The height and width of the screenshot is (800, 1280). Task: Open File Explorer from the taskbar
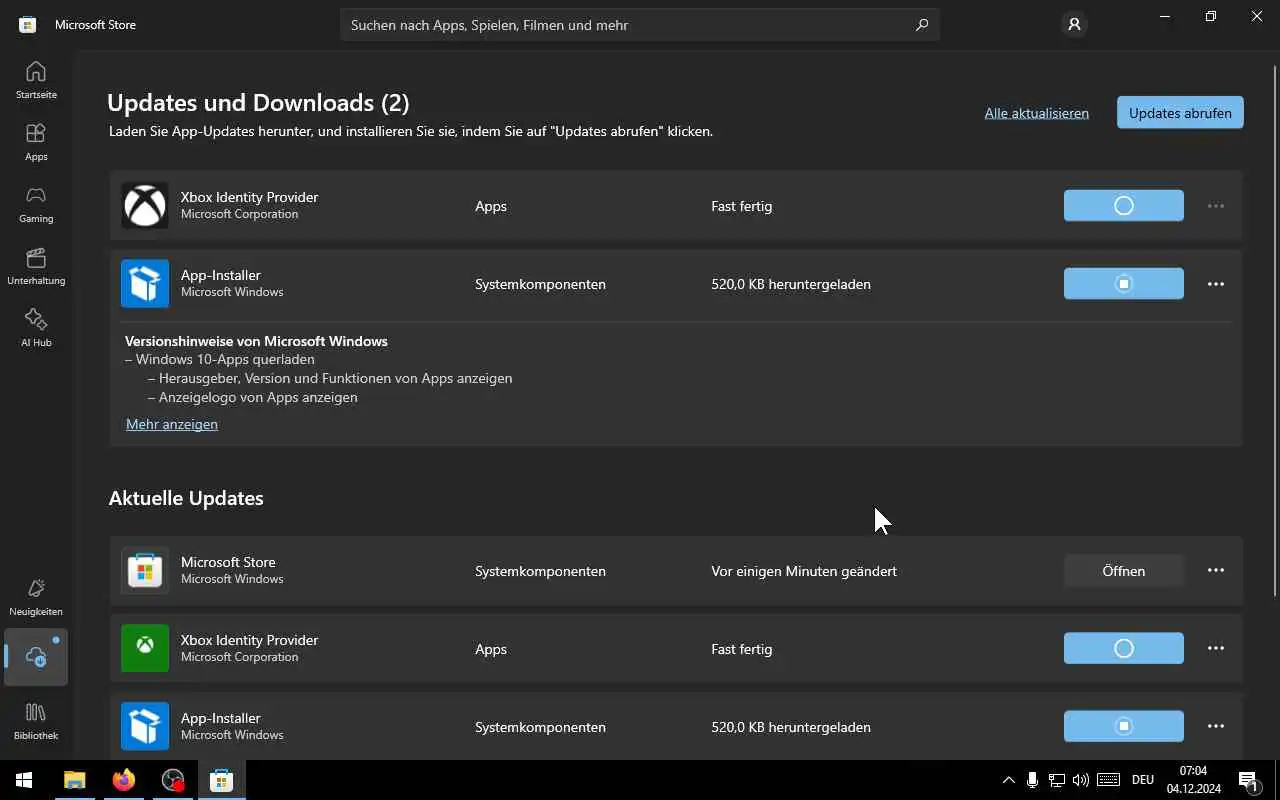75,780
